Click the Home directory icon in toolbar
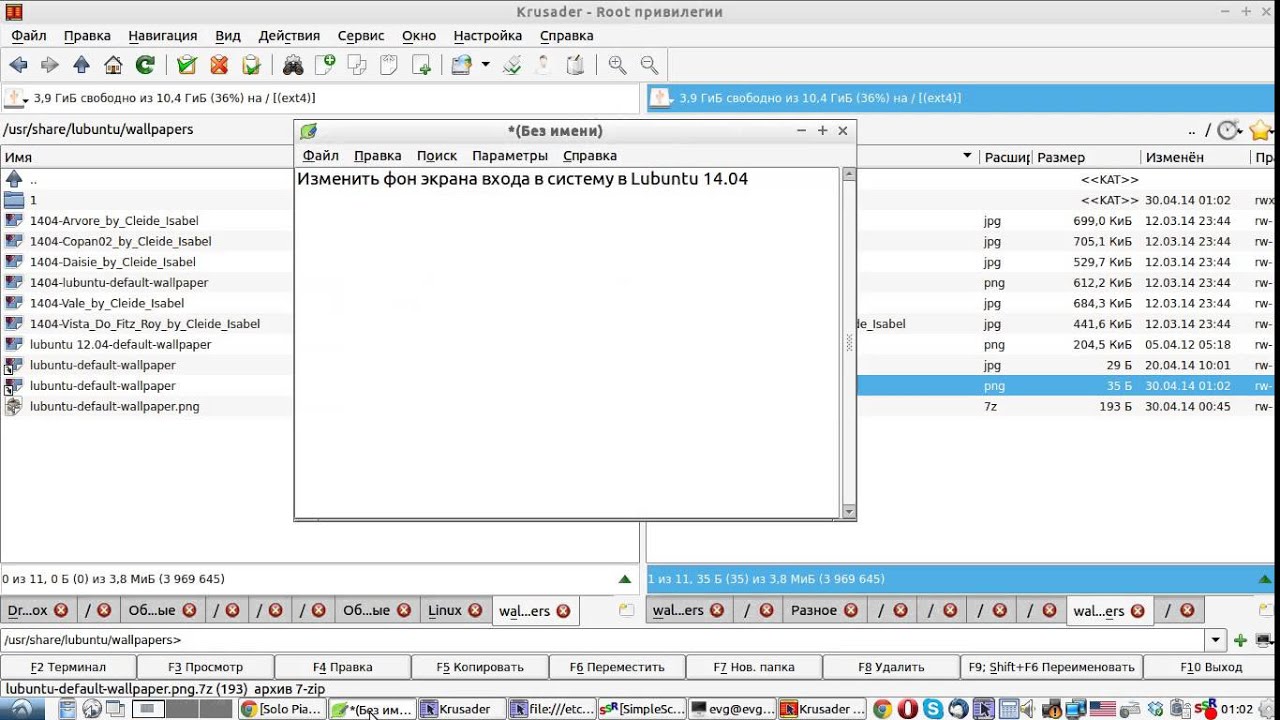The height and width of the screenshot is (720, 1280). 113,65
